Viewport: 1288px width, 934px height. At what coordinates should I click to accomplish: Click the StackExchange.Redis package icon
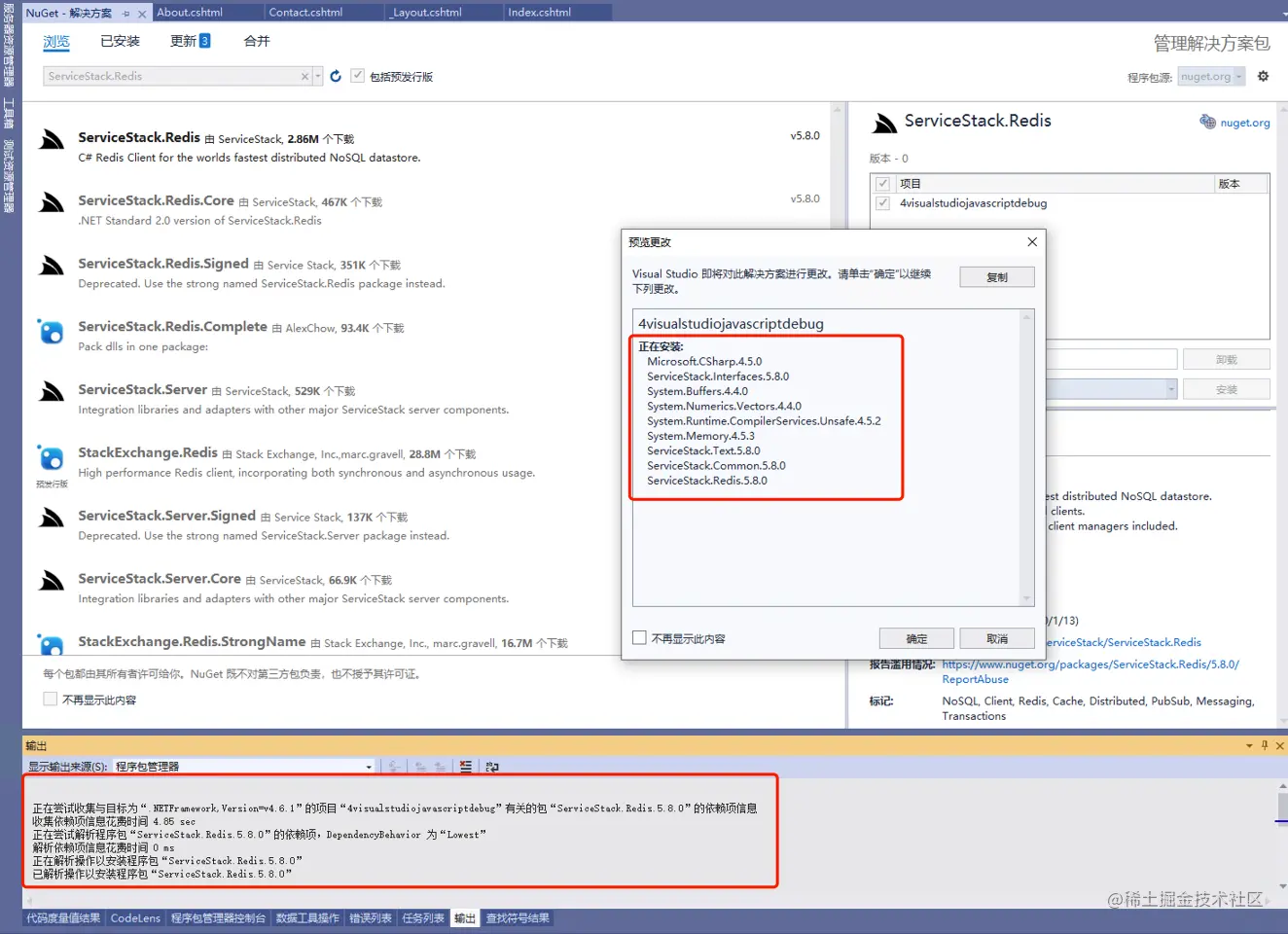click(x=51, y=457)
